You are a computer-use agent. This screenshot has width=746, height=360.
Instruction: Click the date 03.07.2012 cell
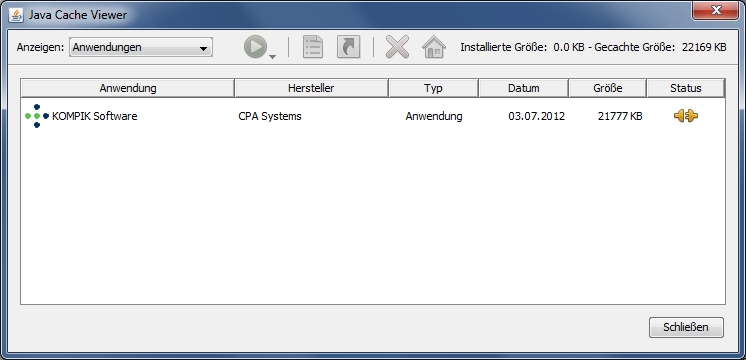click(x=537, y=116)
